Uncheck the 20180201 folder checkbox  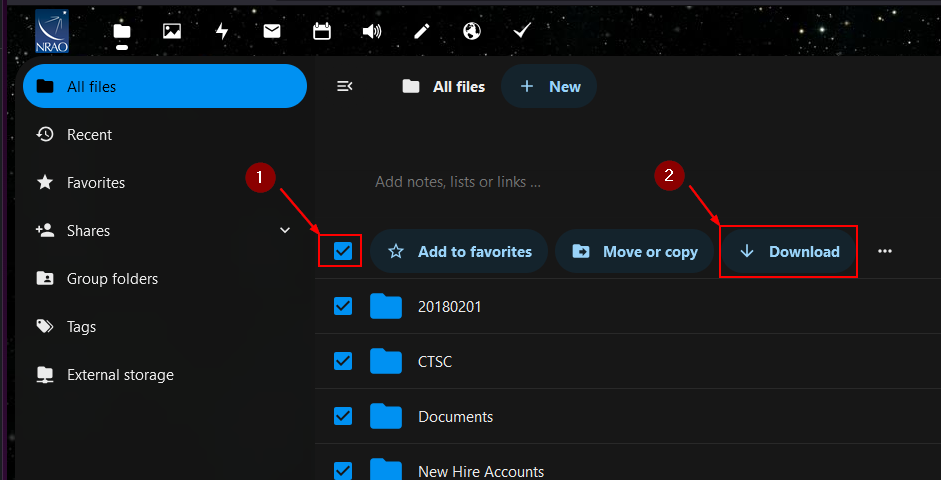343,306
